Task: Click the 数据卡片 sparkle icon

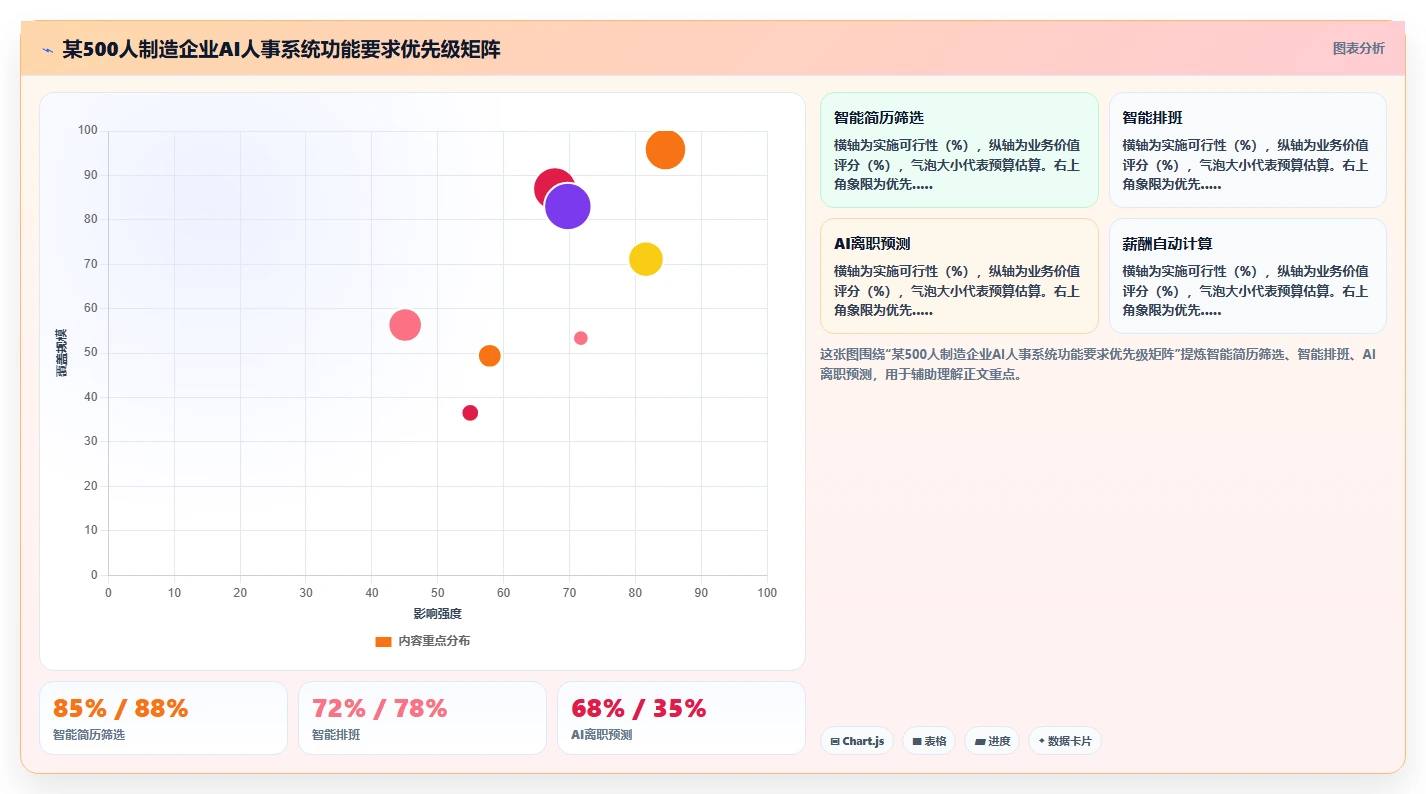Action: tap(1041, 741)
